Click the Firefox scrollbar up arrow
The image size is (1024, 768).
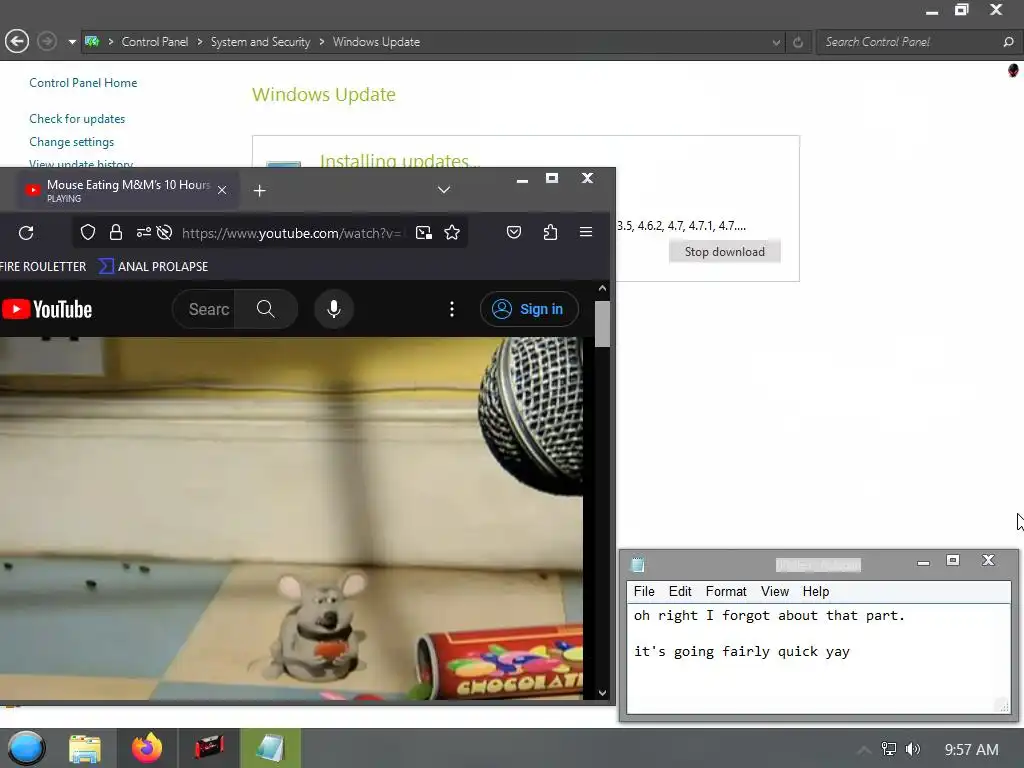(602, 288)
